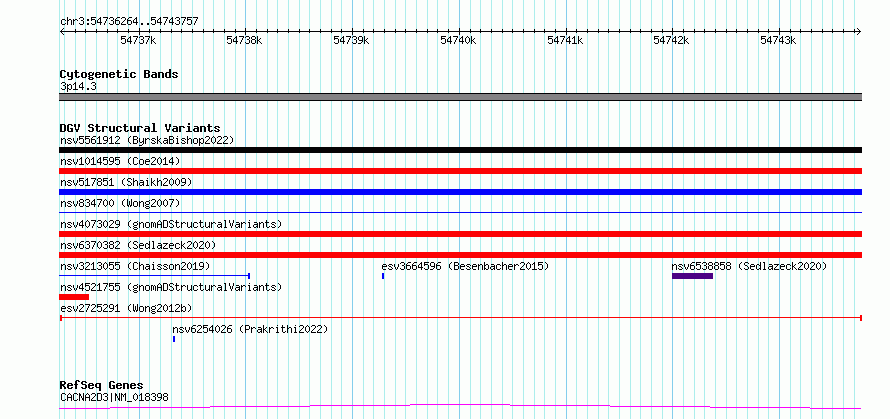Open nsv6538858 (Sedlazeck2020) label

pyautogui.click(x=749, y=266)
